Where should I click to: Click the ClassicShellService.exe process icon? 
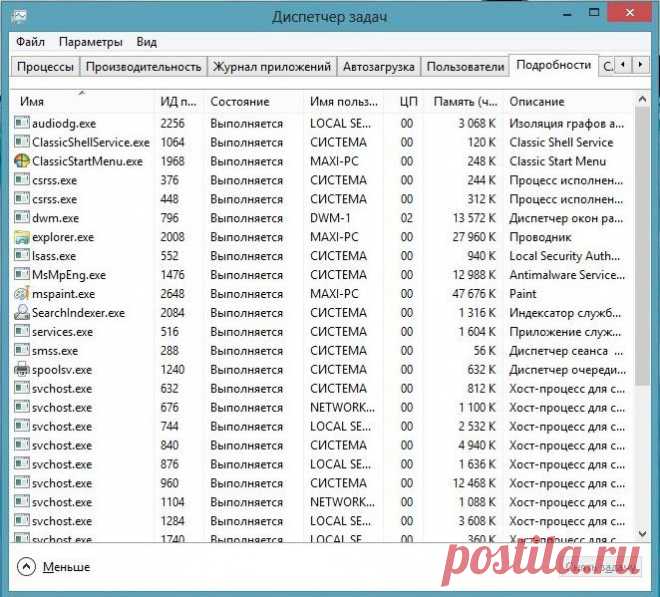(21, 142)
